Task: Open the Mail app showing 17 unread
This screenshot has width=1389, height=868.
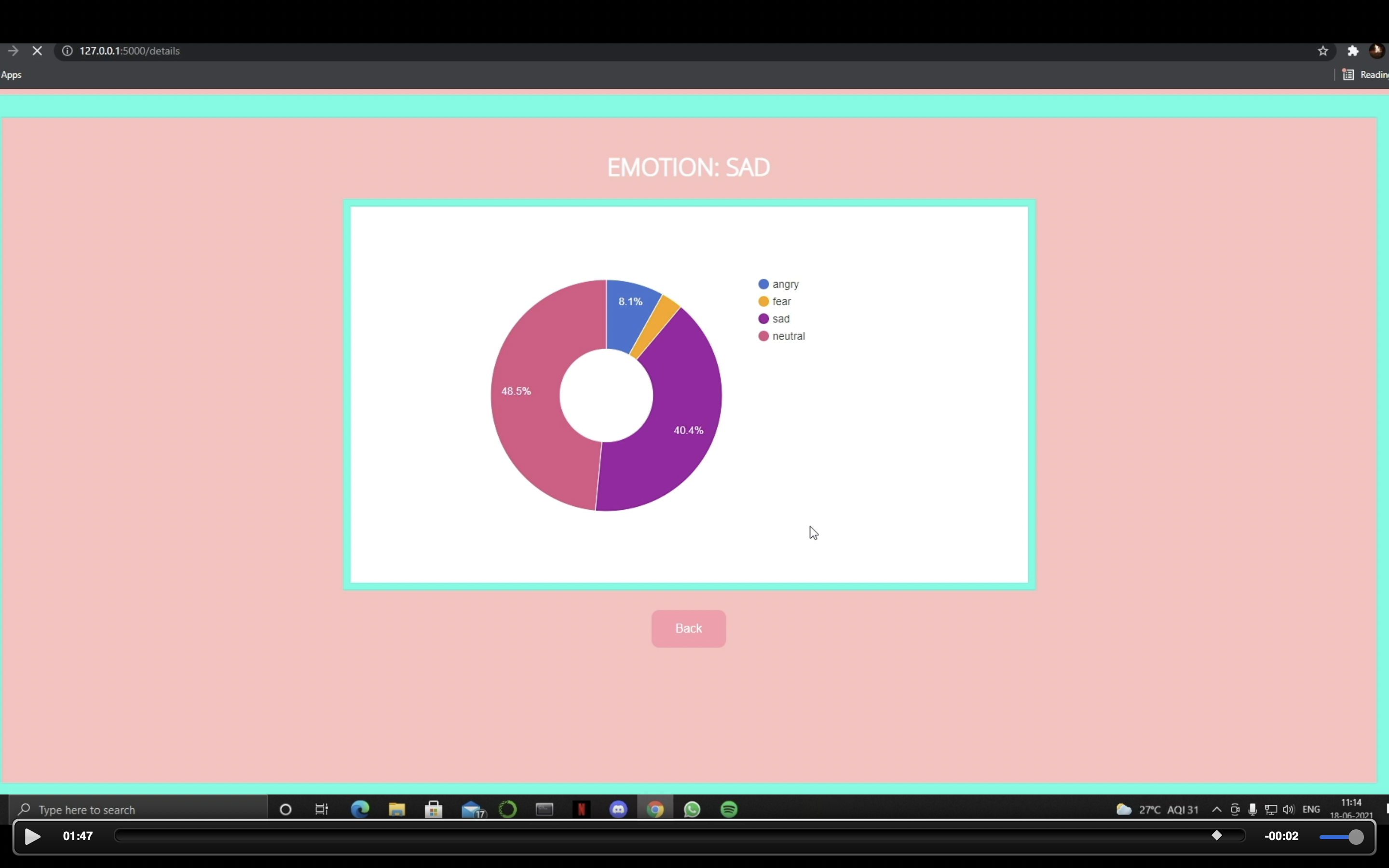Action: tap(472, 810)
